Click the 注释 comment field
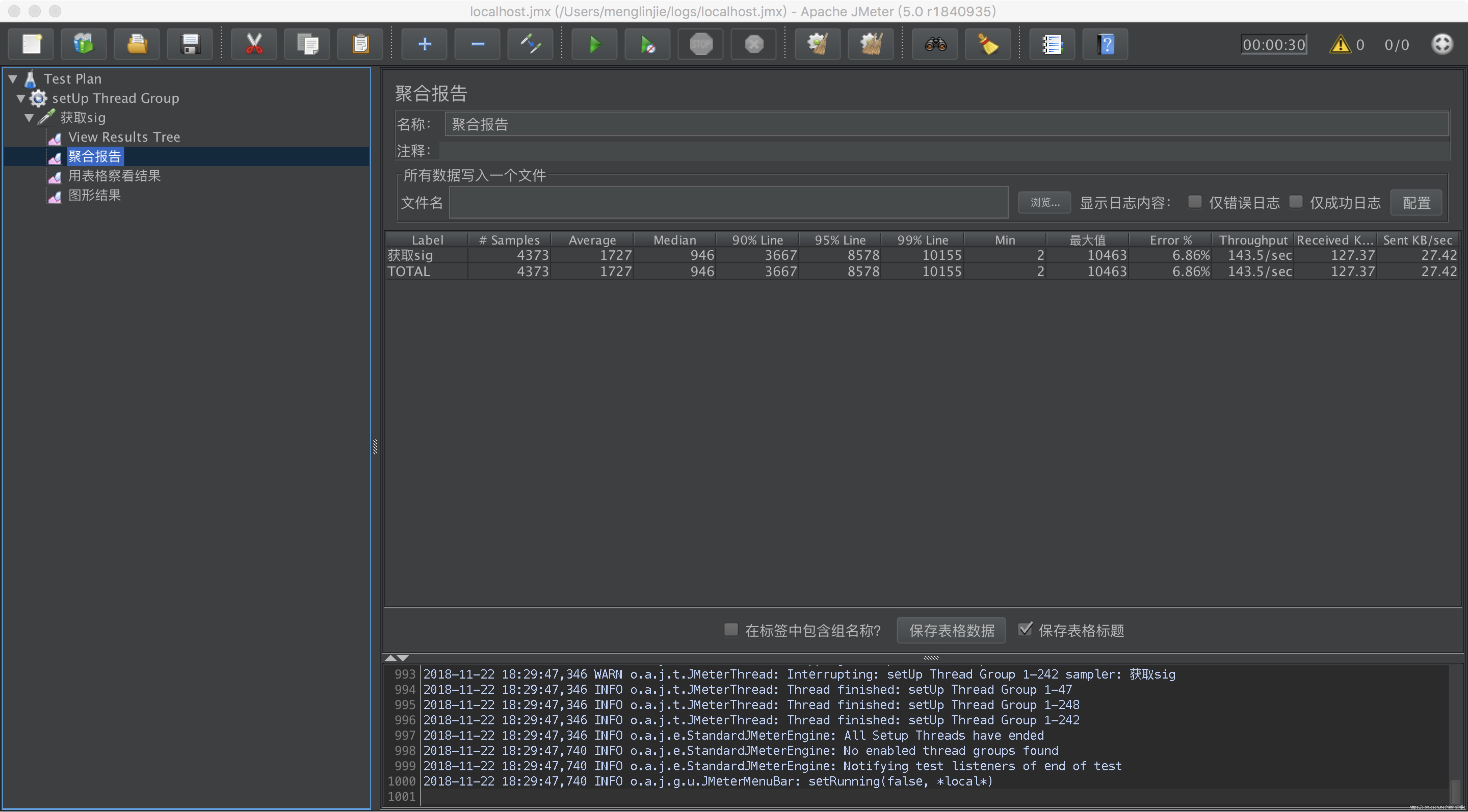Viewport: 1468px width, 812px height. click(x=944, y=150)
